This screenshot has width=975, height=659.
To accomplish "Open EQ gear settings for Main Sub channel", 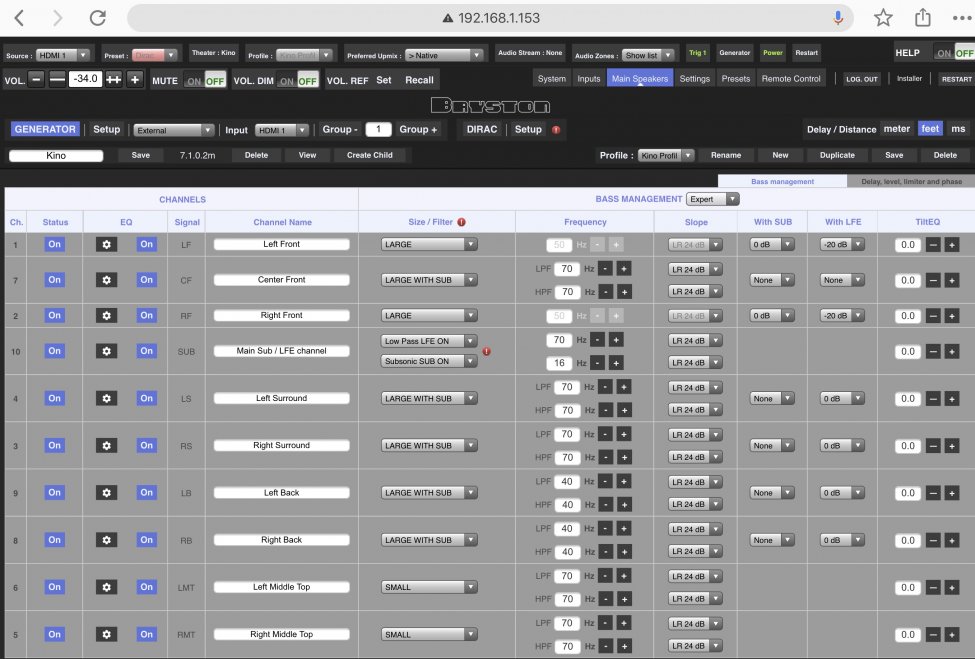I will (107, 351).
